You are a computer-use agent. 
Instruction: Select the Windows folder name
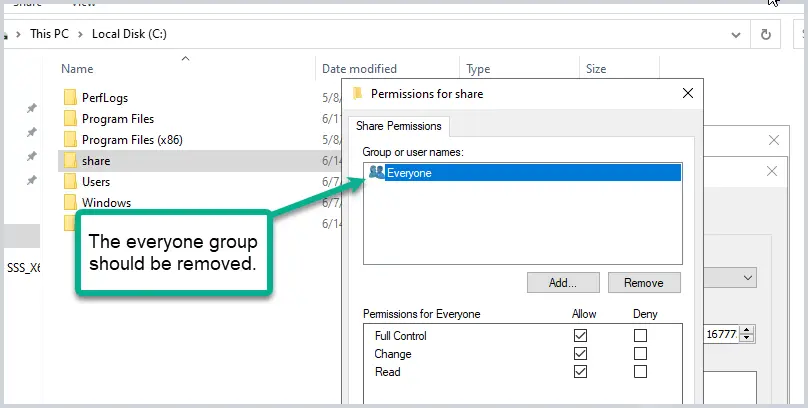click(107, 202)
